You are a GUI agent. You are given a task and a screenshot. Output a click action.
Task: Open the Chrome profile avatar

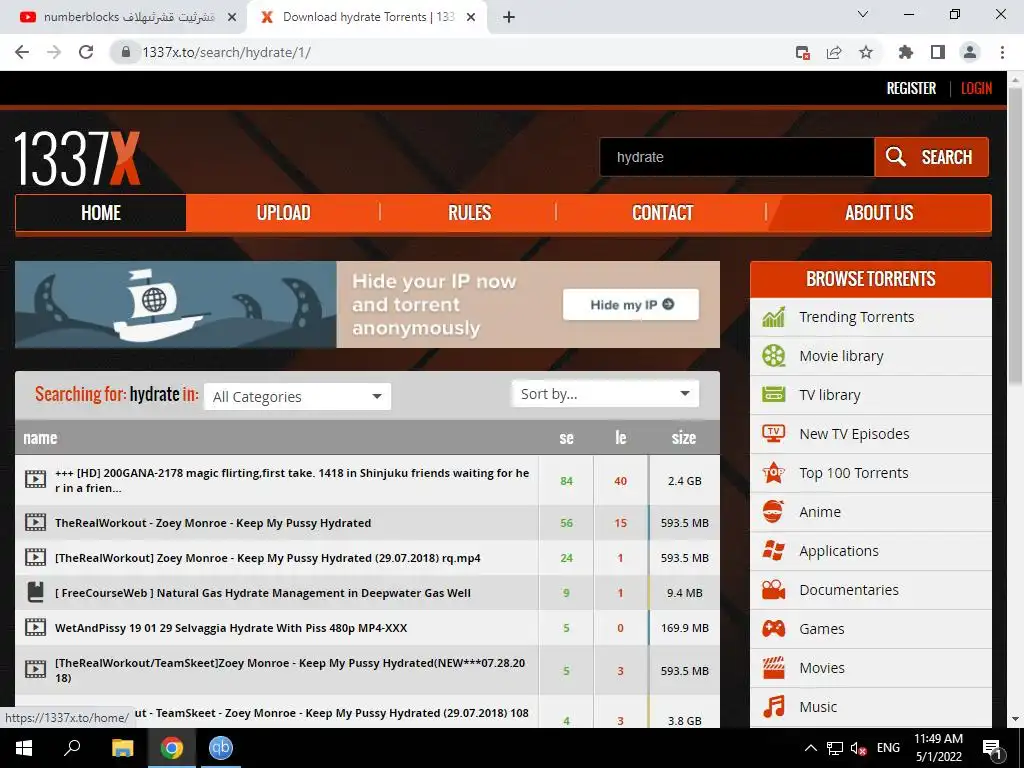[x=970, y=52]
